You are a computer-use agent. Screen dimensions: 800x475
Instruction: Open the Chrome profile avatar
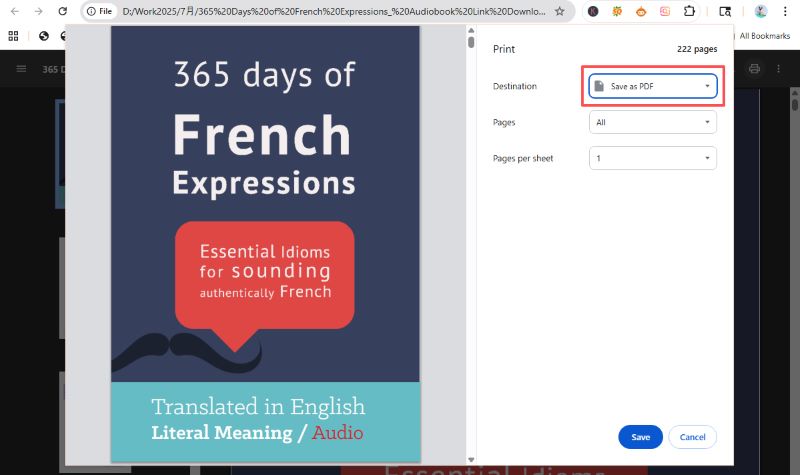click(760, 11)
